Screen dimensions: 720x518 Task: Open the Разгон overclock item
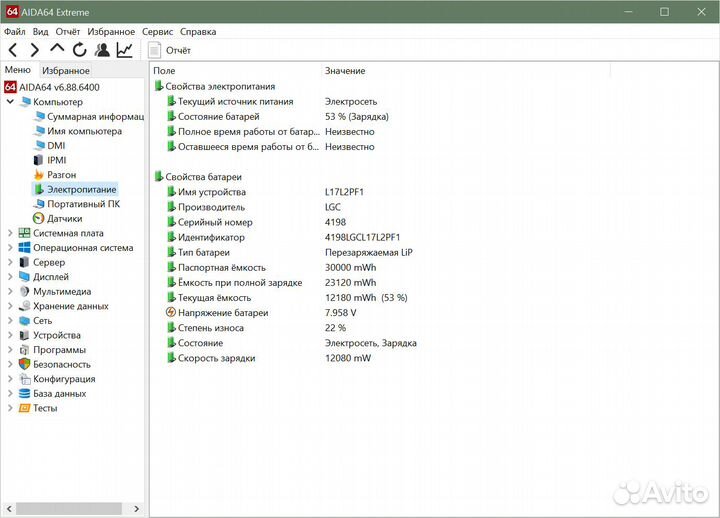(61, 174)
